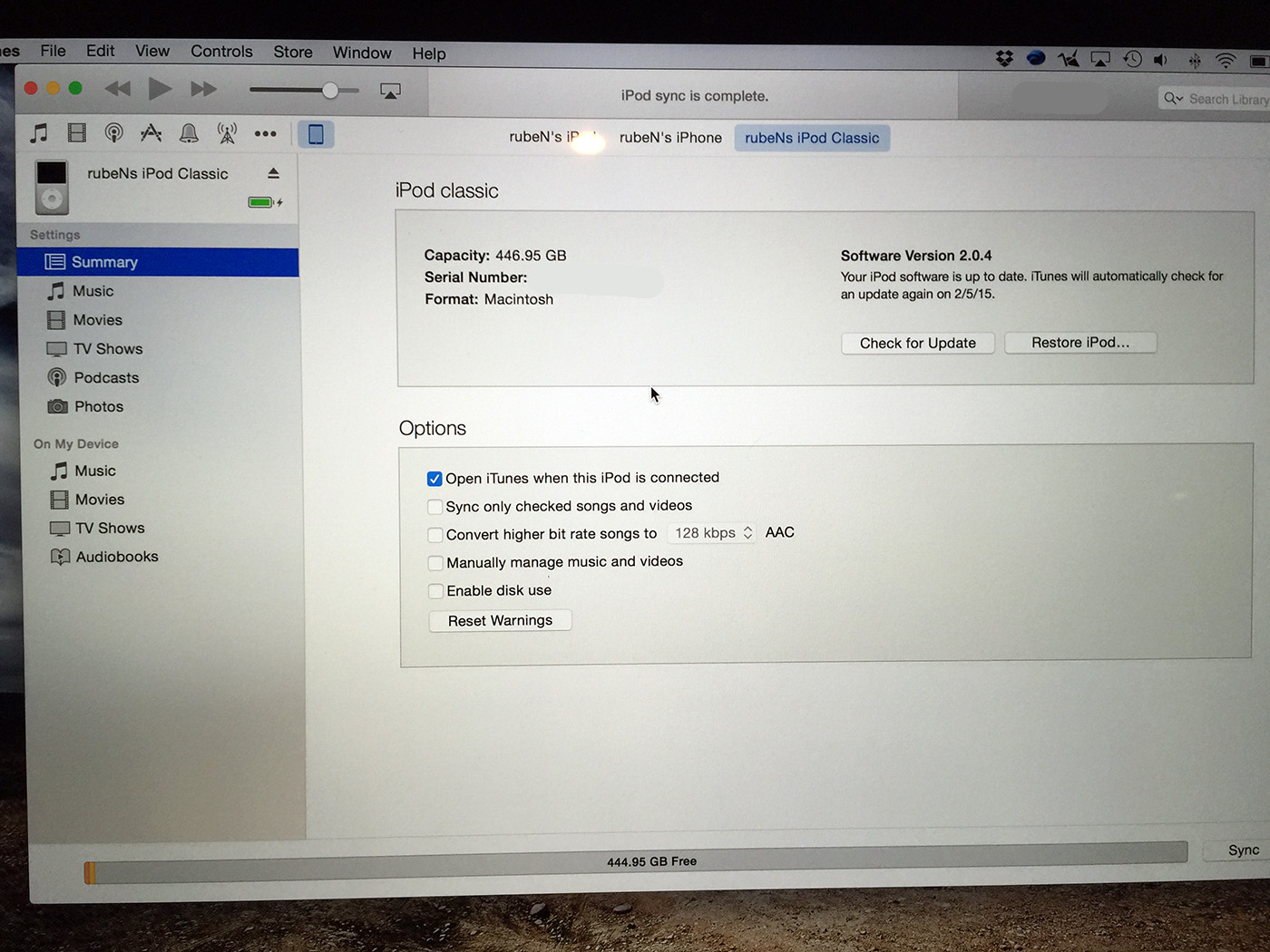1270x952 pixels.
Task: Open AirPlay display menu bar icon
Action: (x=1100, y=60)
